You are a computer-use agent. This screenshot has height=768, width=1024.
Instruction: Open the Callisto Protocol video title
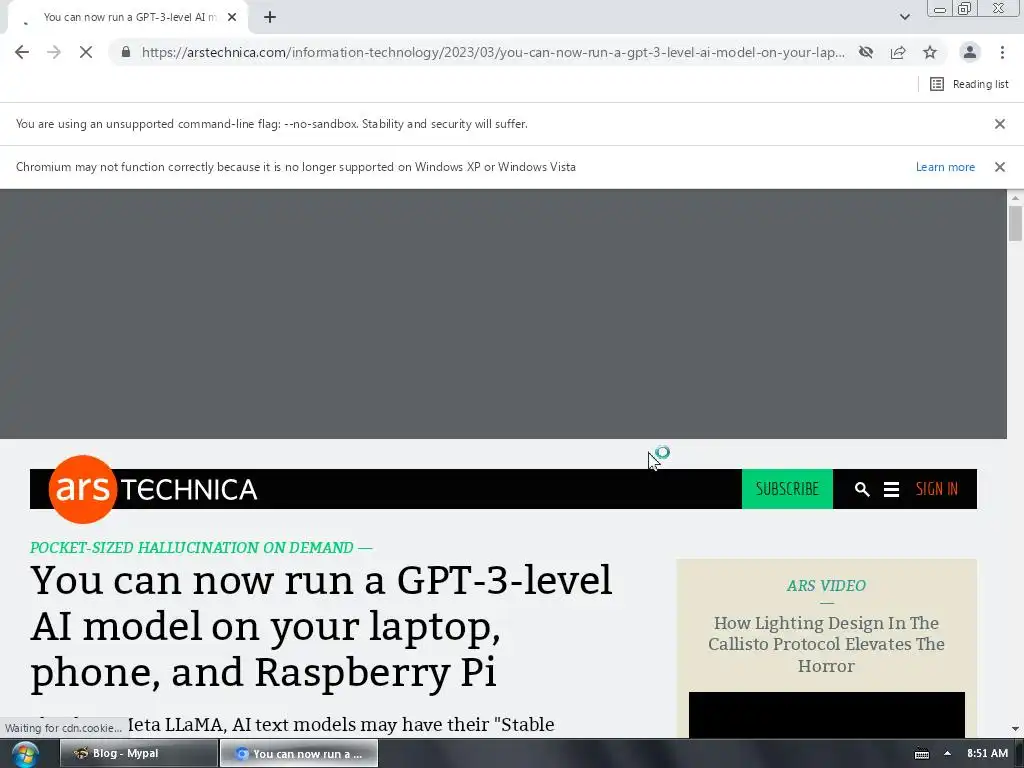[826, 645]
